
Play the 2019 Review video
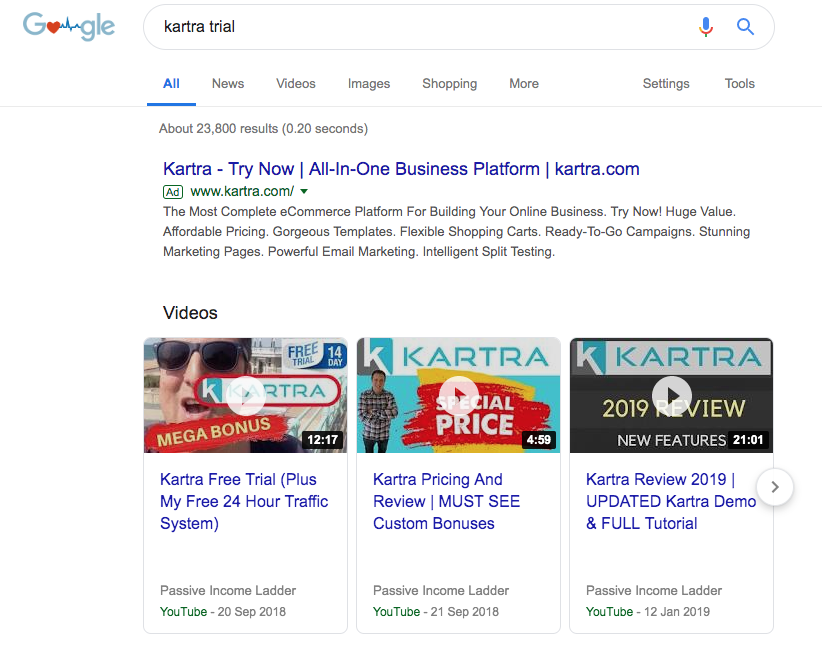tap(671, 394)
